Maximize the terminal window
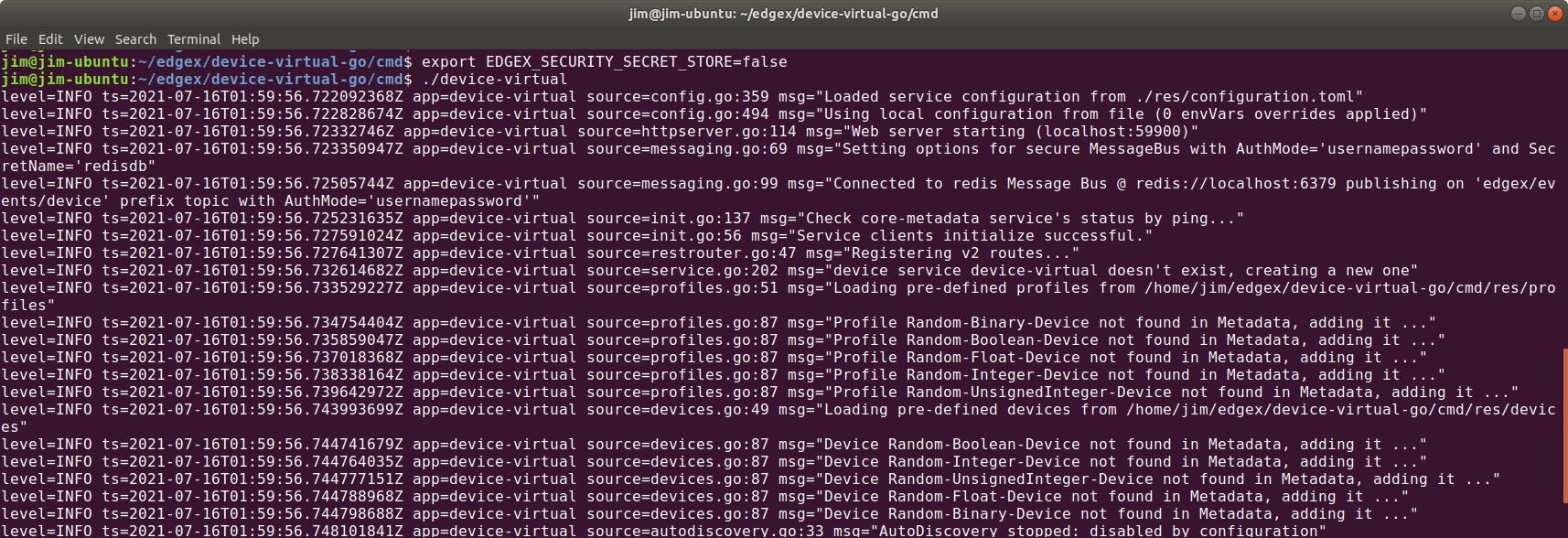The height and width of the screenshot is (538, 1568). [x=1536, y=13]
